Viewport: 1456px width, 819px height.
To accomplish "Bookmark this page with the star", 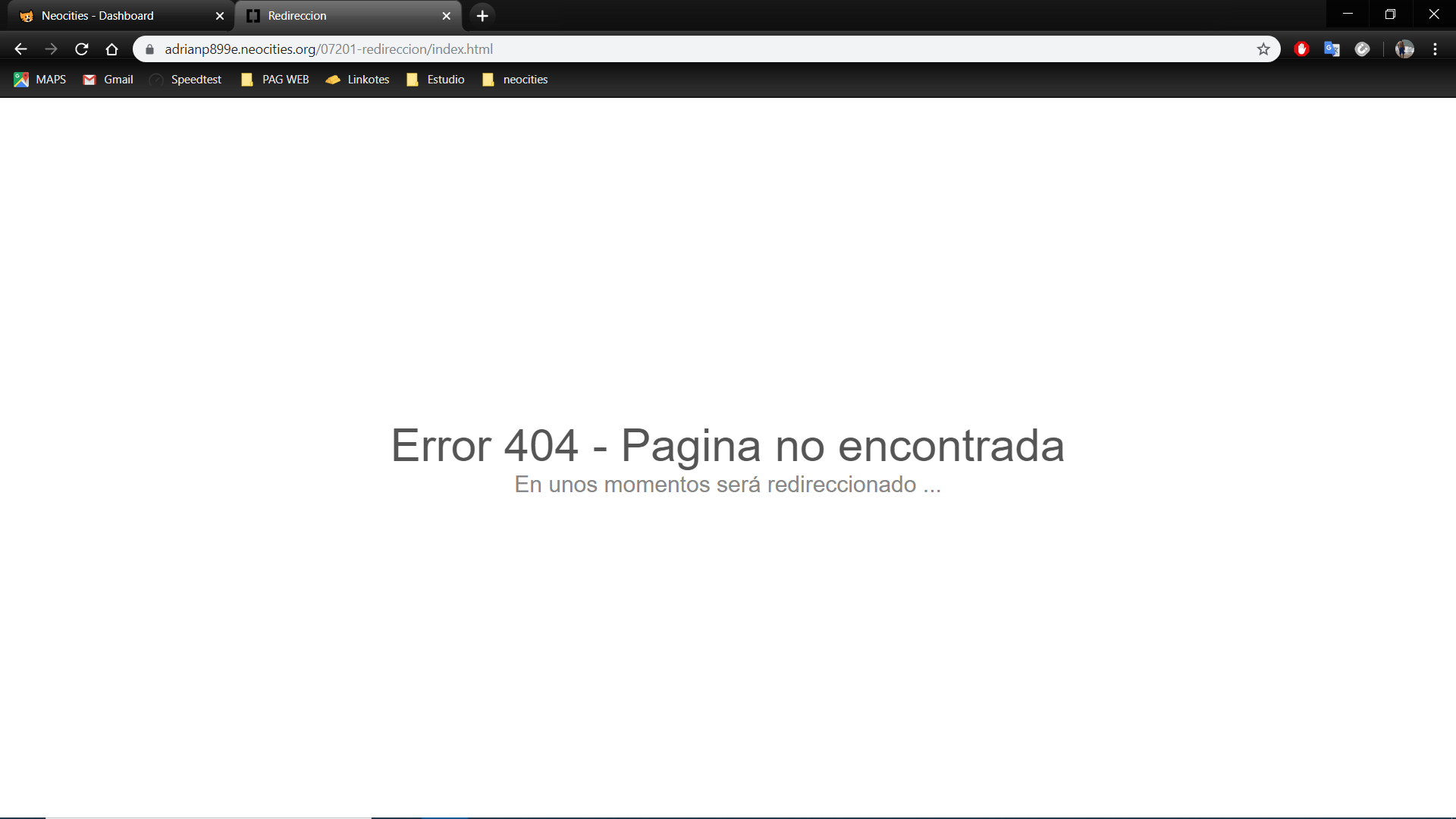I will point(1263,49).
